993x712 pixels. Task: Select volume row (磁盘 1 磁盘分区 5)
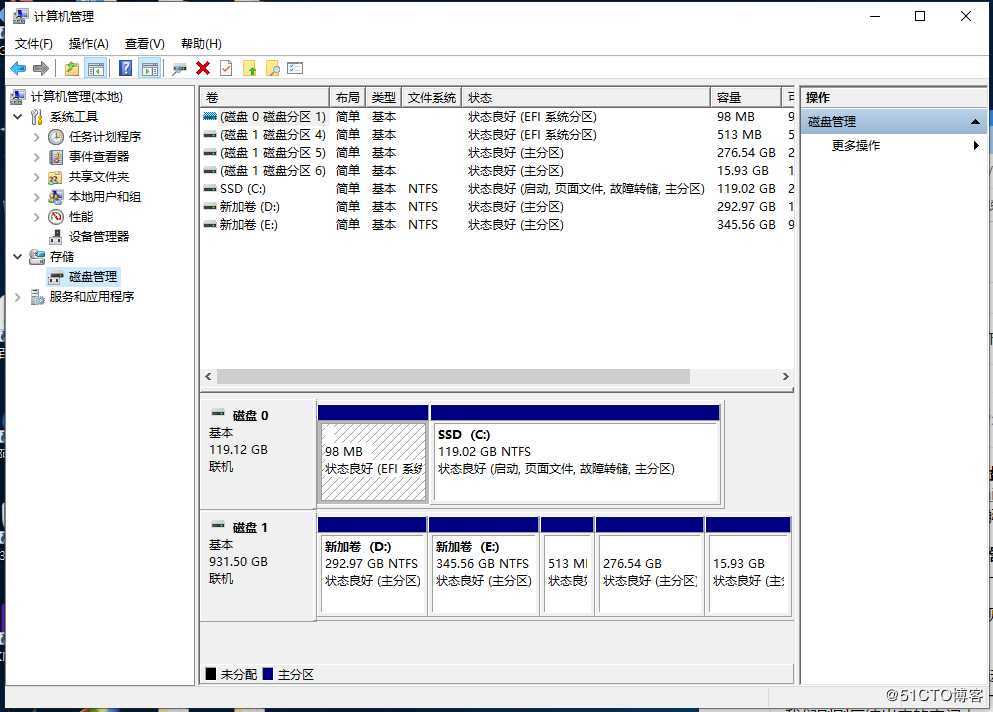tap(498, 153)
